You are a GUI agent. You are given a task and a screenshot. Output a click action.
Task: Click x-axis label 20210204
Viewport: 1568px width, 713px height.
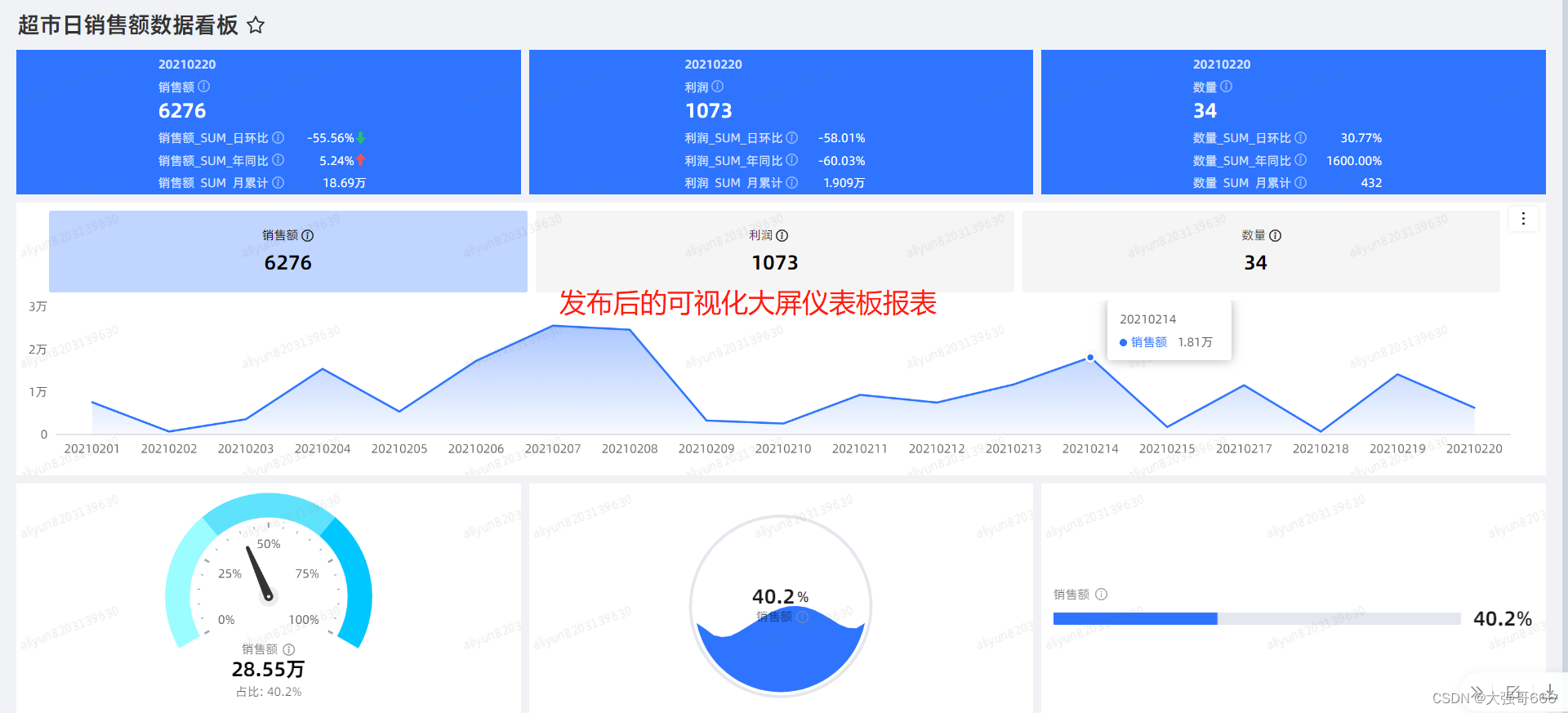click(323, 449)
